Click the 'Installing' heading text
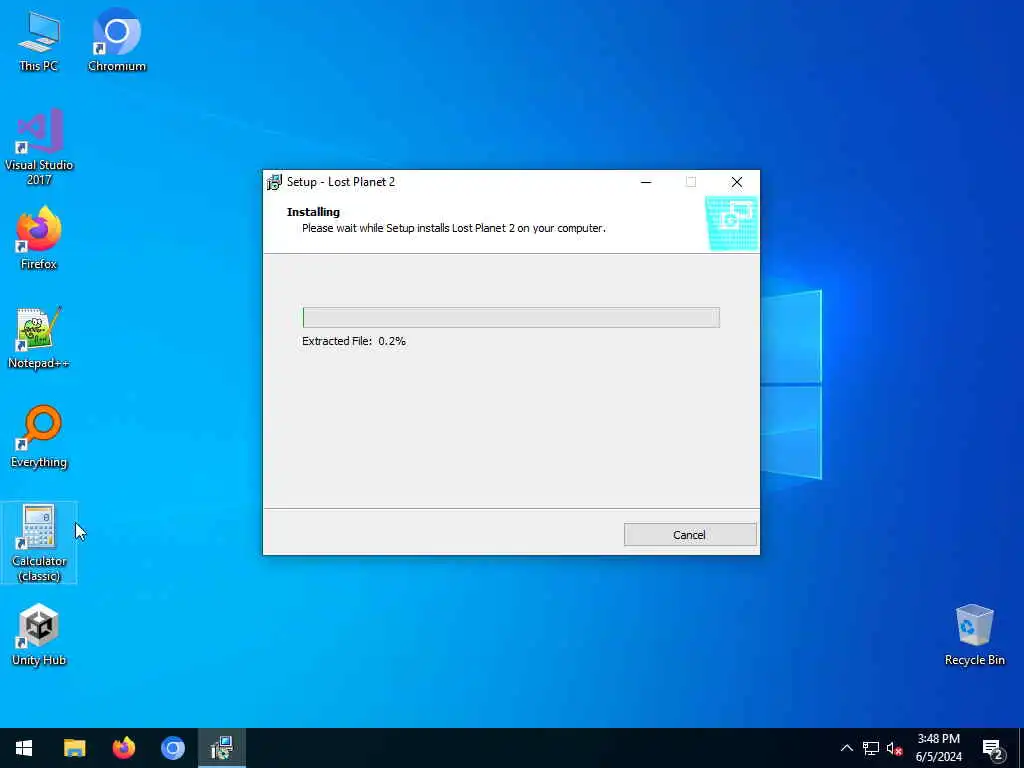 coord(313,212)
